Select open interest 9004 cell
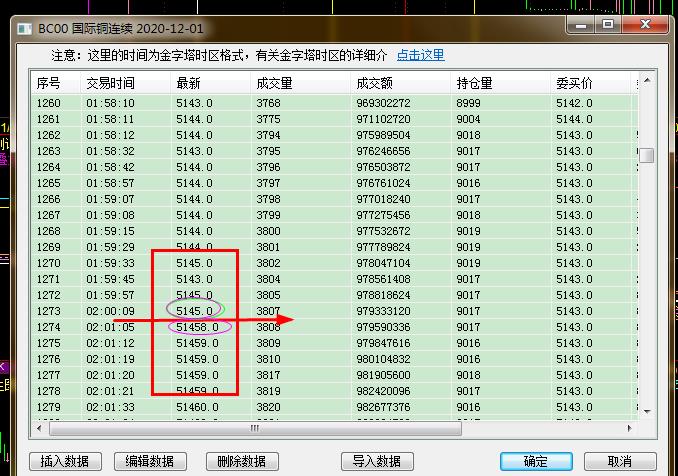 coord(468,119)
